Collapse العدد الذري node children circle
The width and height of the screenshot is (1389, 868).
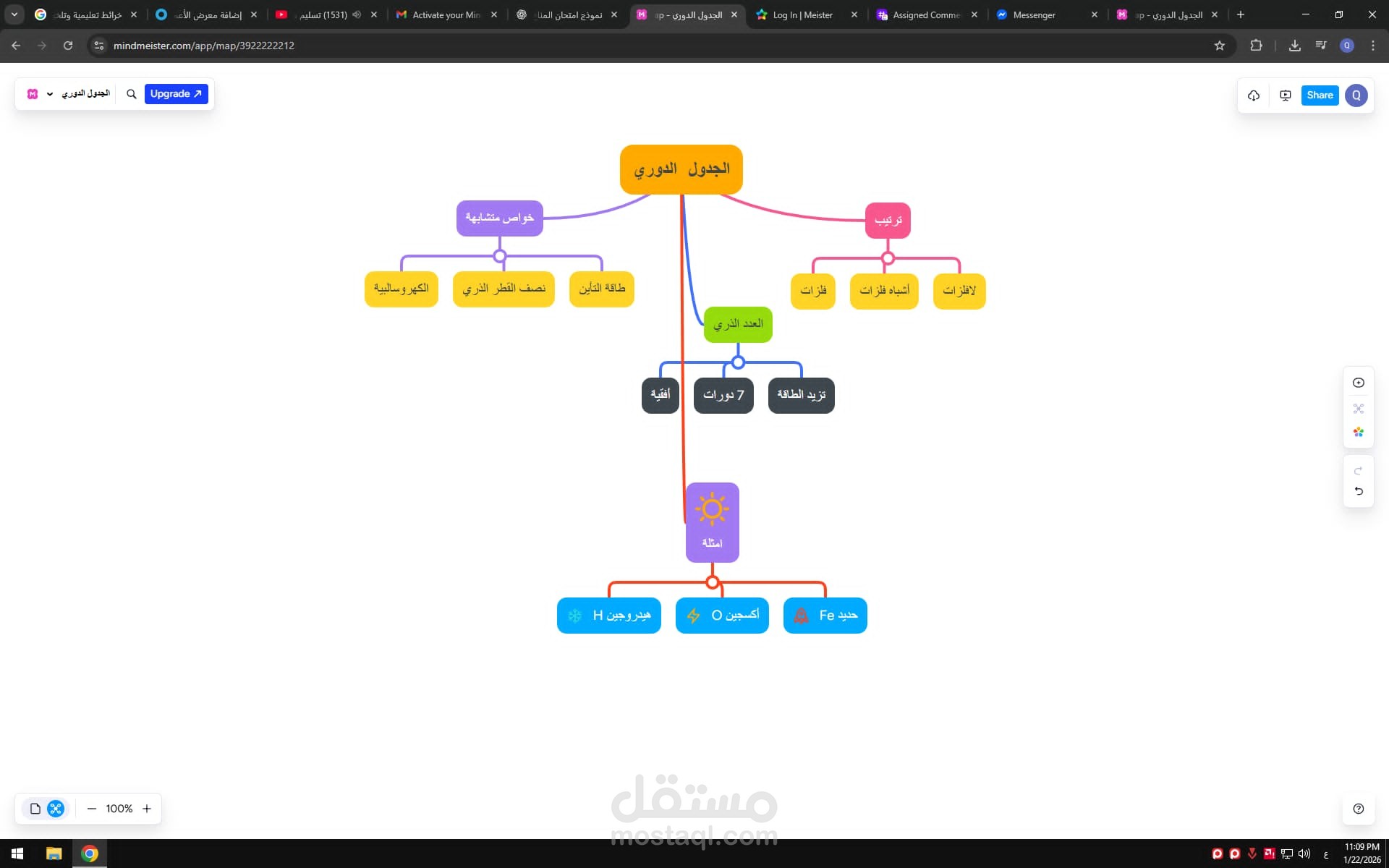pyautogui.click(x=737, y=362)
